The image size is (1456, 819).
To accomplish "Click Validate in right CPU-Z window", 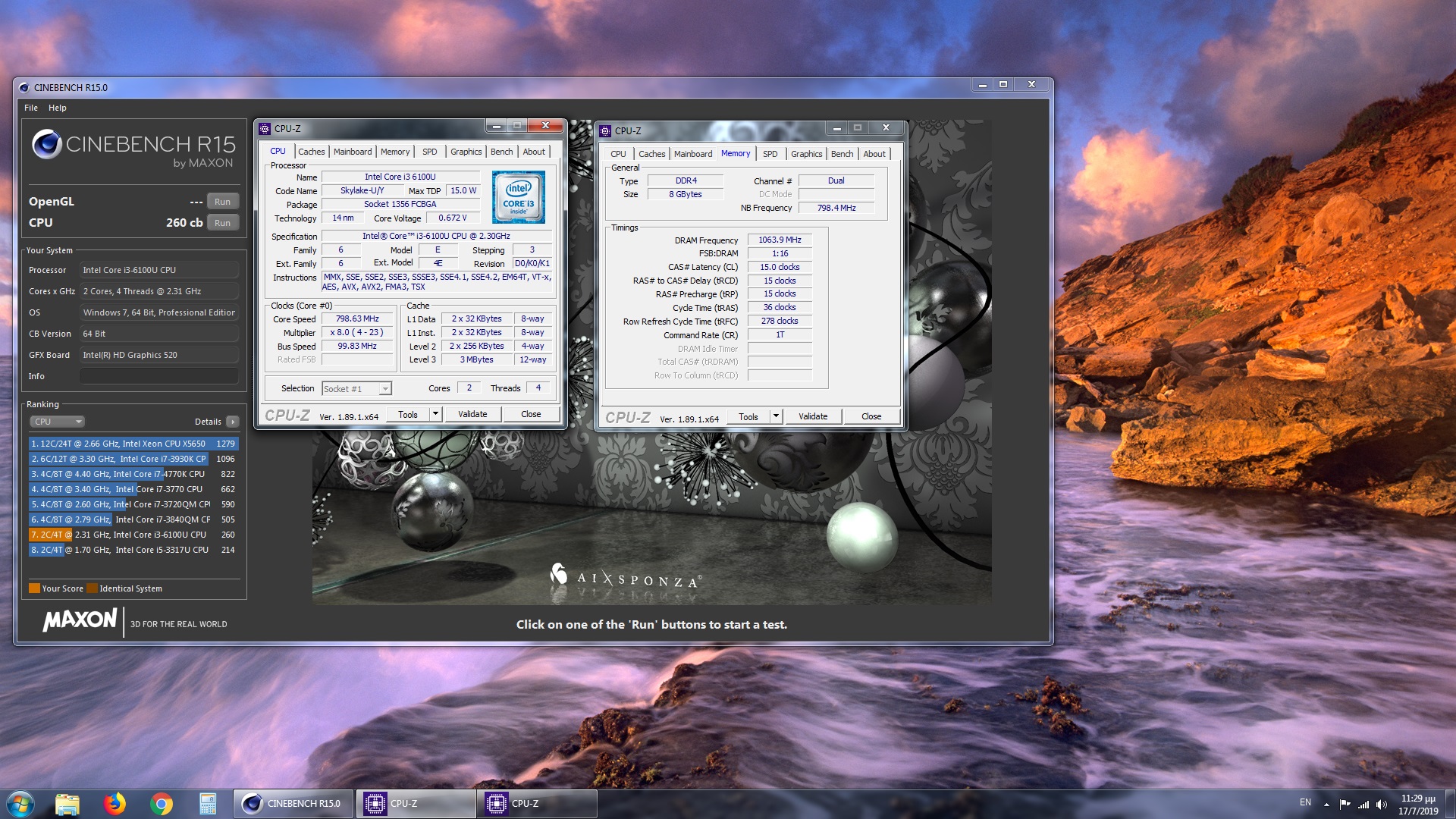I will click(x=813, y=416).
